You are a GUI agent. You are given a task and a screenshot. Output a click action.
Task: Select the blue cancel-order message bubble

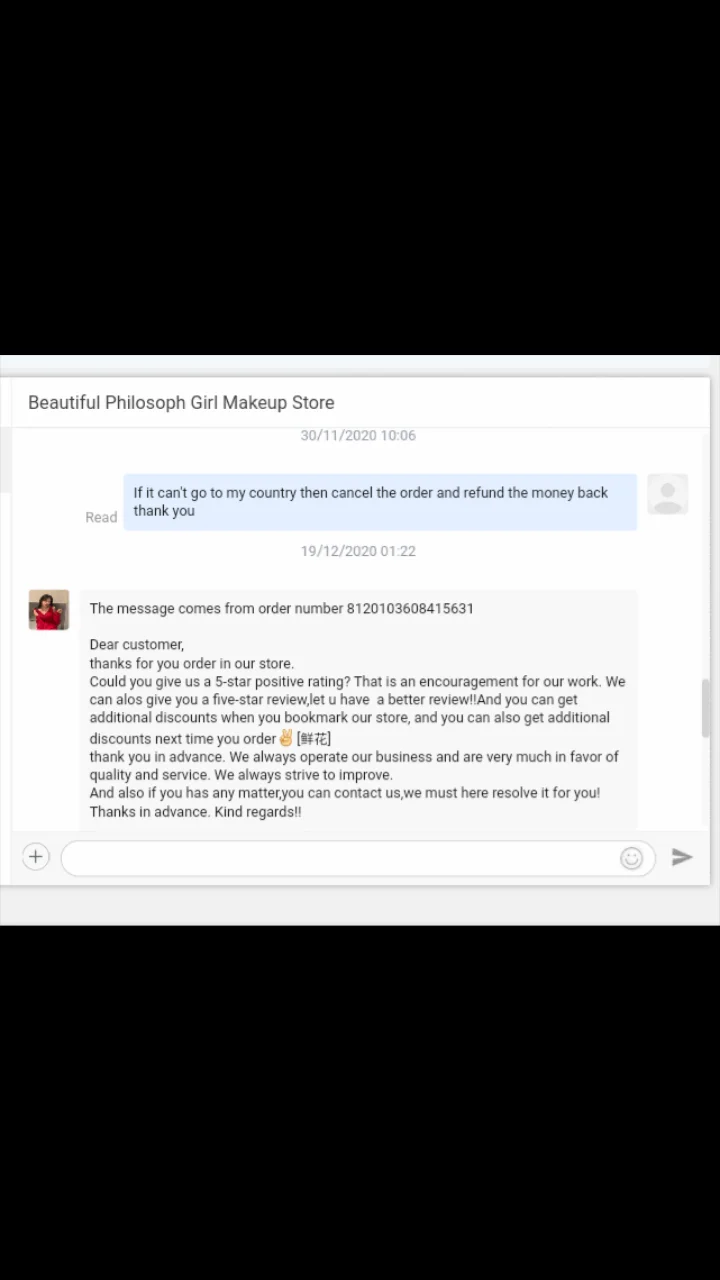(x=380, y=502)
